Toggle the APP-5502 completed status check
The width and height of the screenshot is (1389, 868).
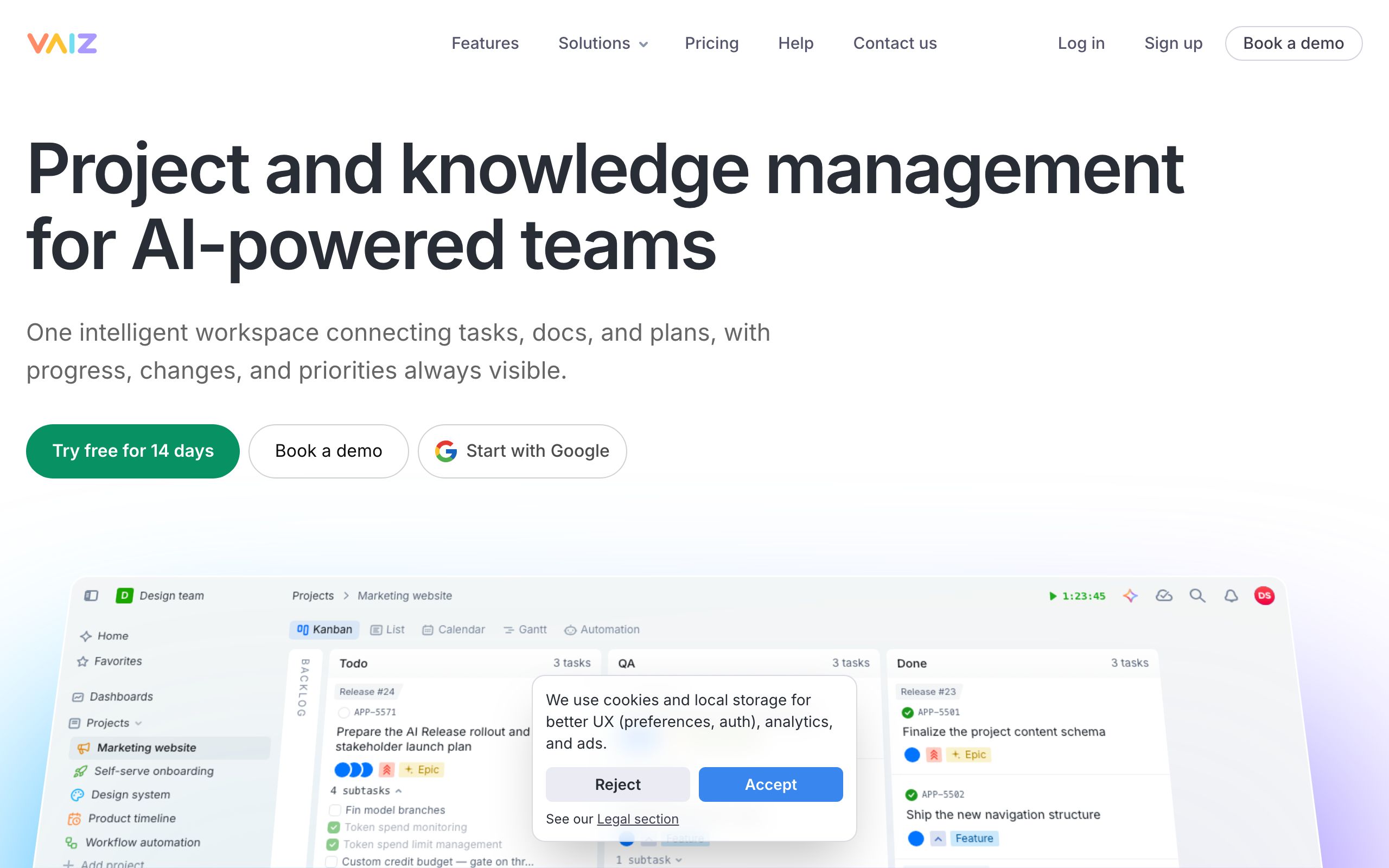911,795
